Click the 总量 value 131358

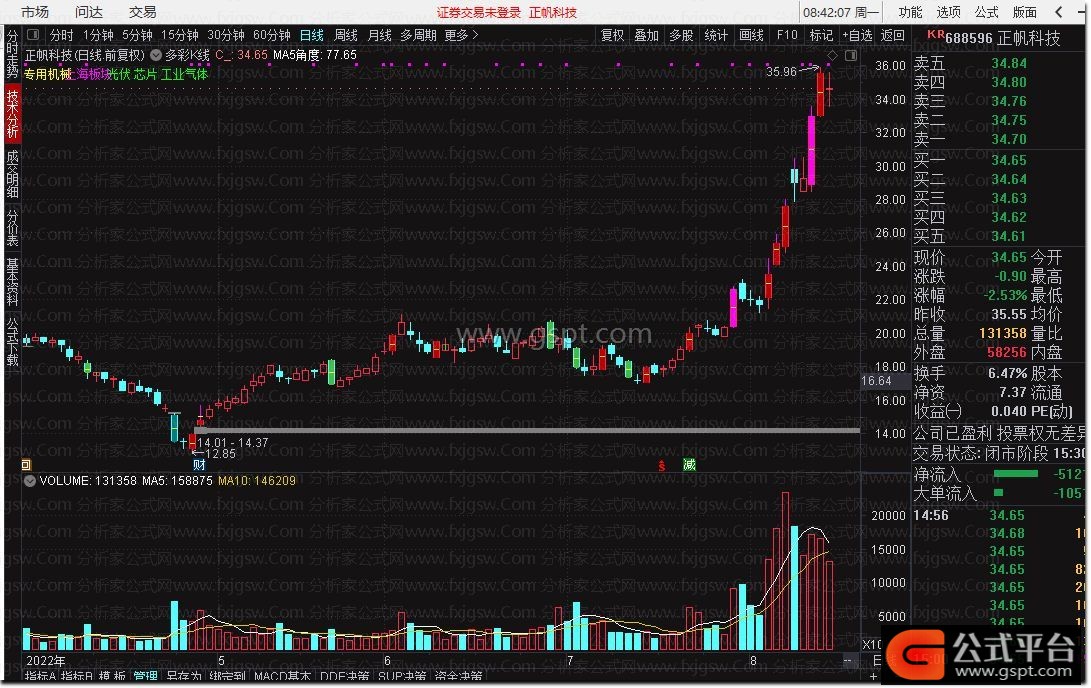point(1003,333)
